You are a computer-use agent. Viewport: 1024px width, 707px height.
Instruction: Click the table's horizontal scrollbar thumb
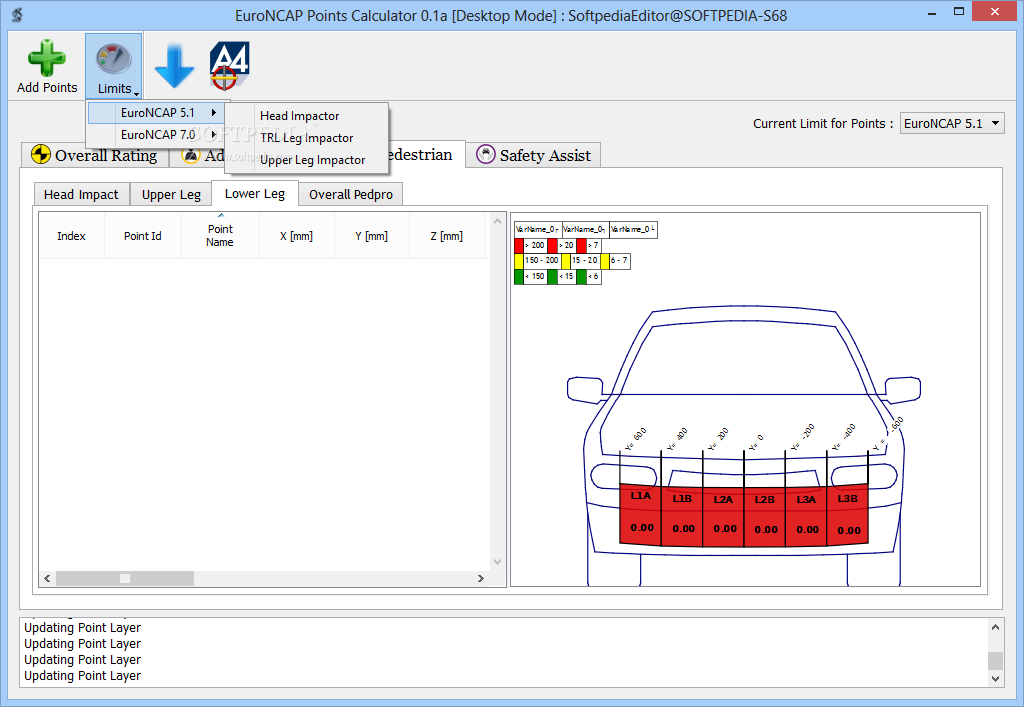tap(125, 578)
